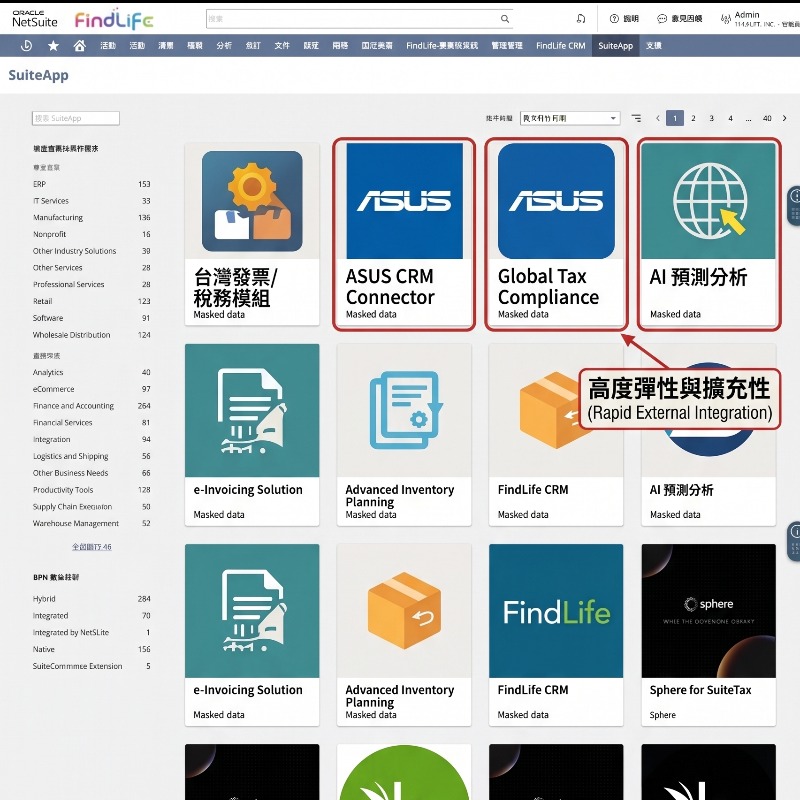The height and width of the screenshot is (800, 800).
Task: Open the feedback speech bubble icon
Action: click(x=662, y=19)
